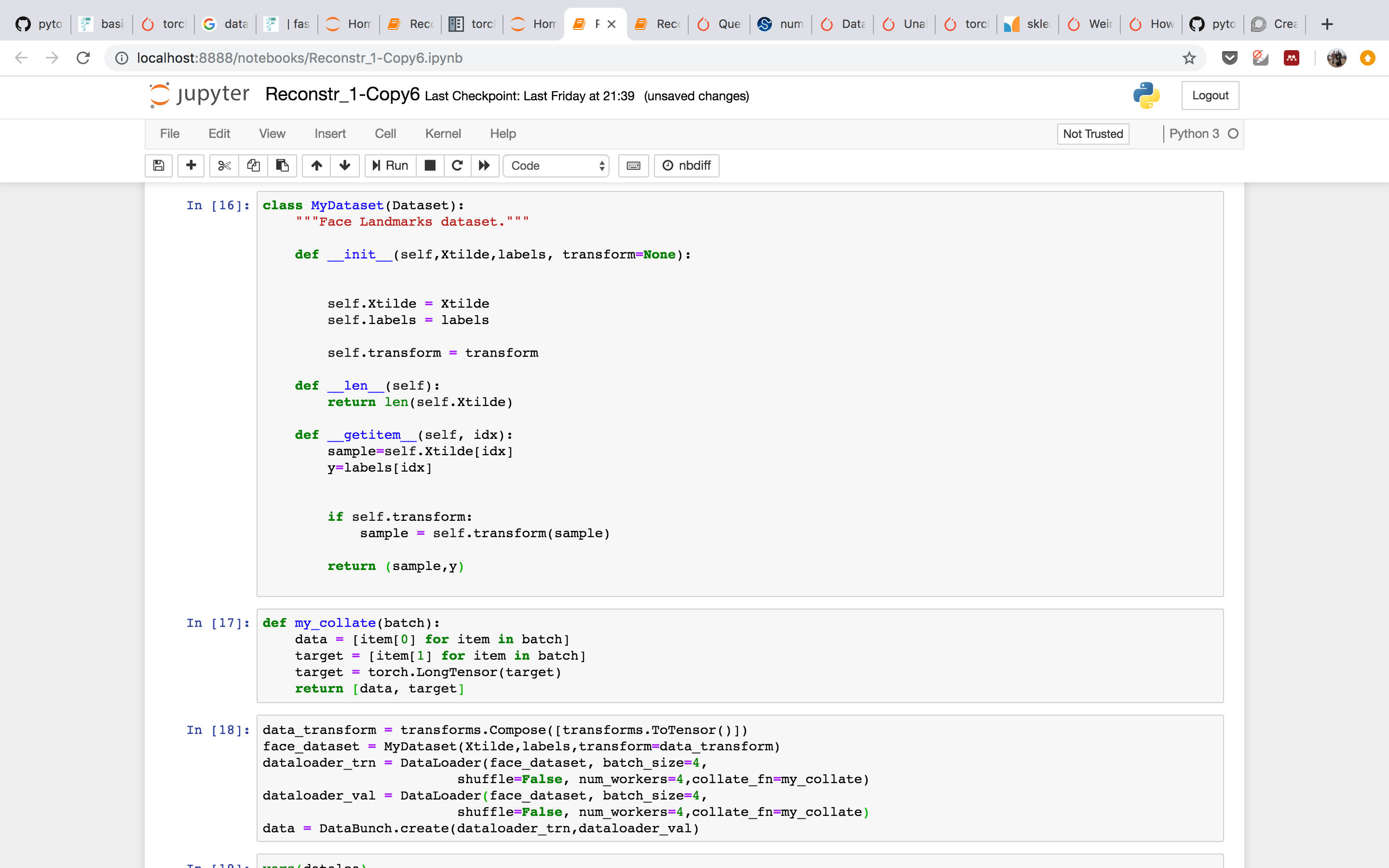Click inside cell In [18] data_transform code
Viewport: 1389px width, 868px height.
(x=740, y=778)
